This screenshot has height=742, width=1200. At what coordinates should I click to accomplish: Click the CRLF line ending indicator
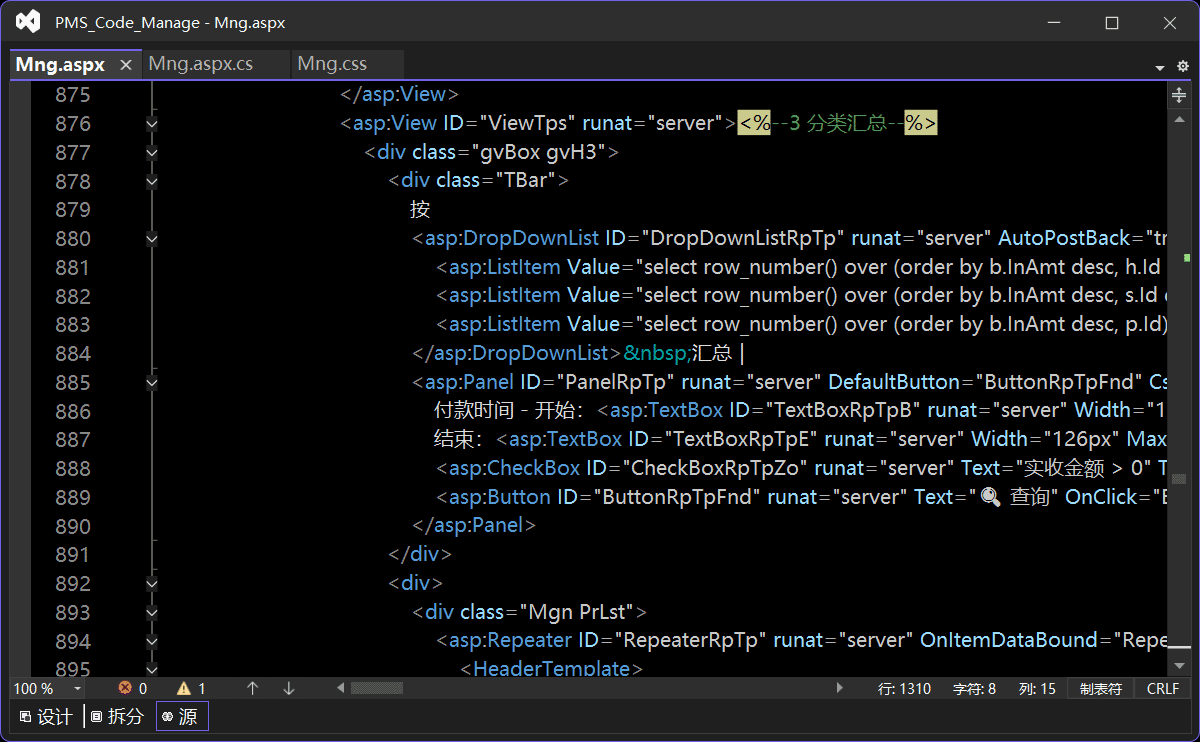[x=1163, y=689]
